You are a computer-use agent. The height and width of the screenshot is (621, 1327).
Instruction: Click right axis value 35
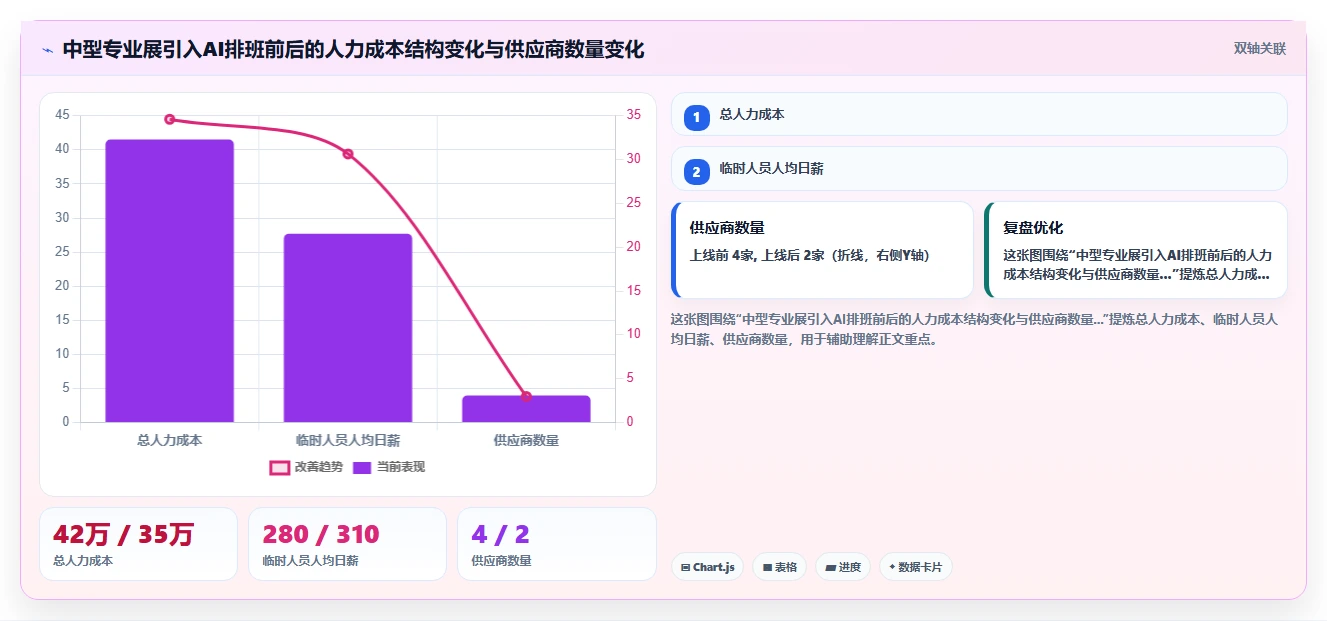[x=634, y=115]
